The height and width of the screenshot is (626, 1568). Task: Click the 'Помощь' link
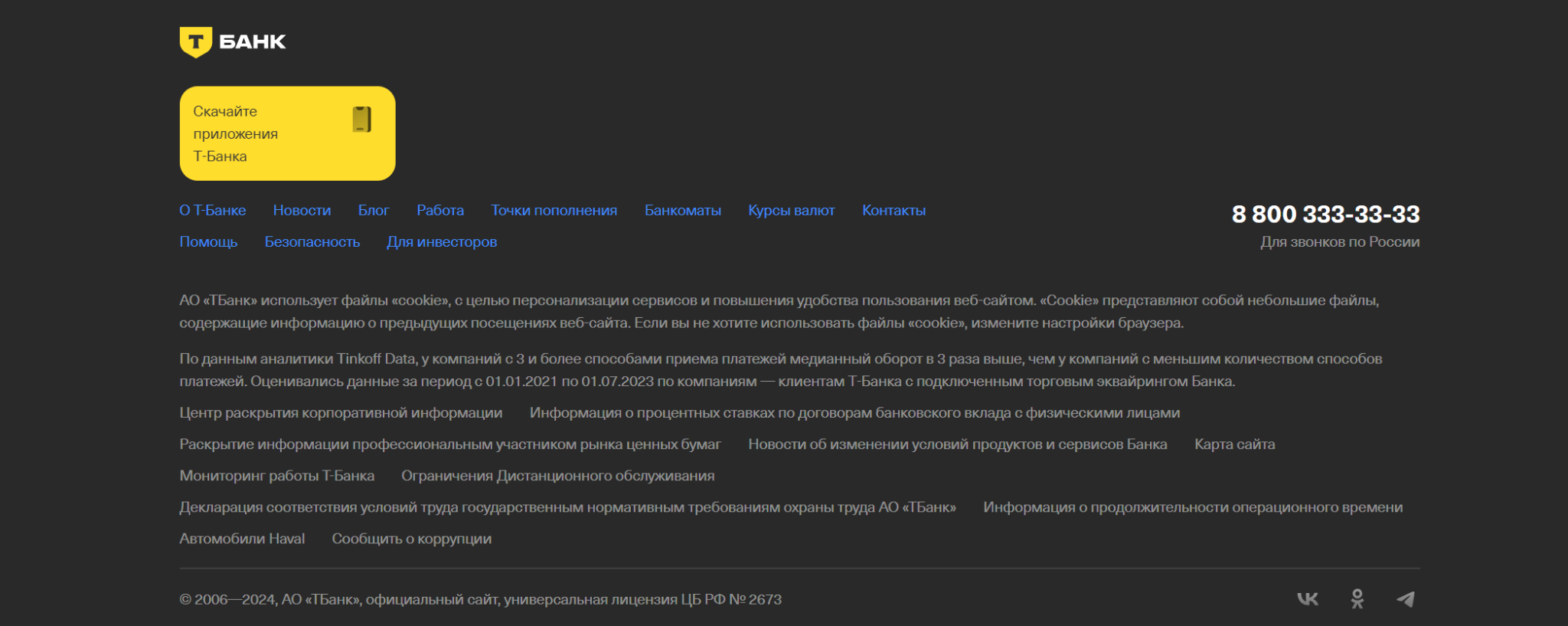pos(208,242)
